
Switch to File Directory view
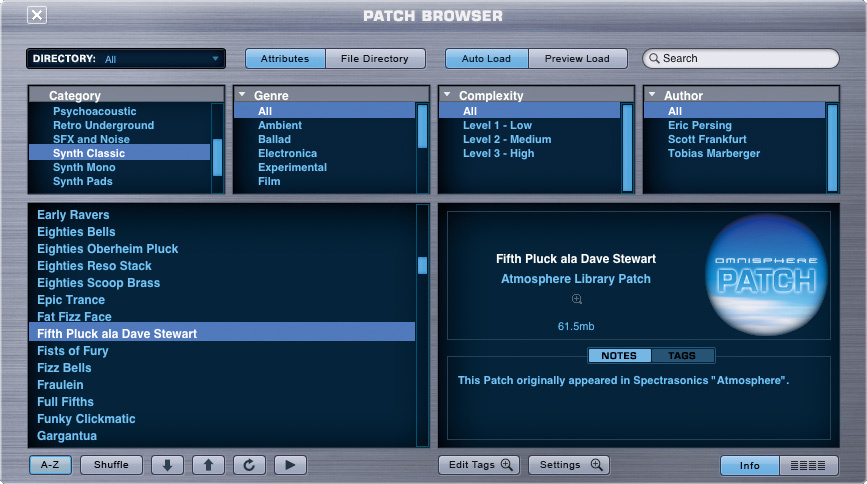pos(375,59)
